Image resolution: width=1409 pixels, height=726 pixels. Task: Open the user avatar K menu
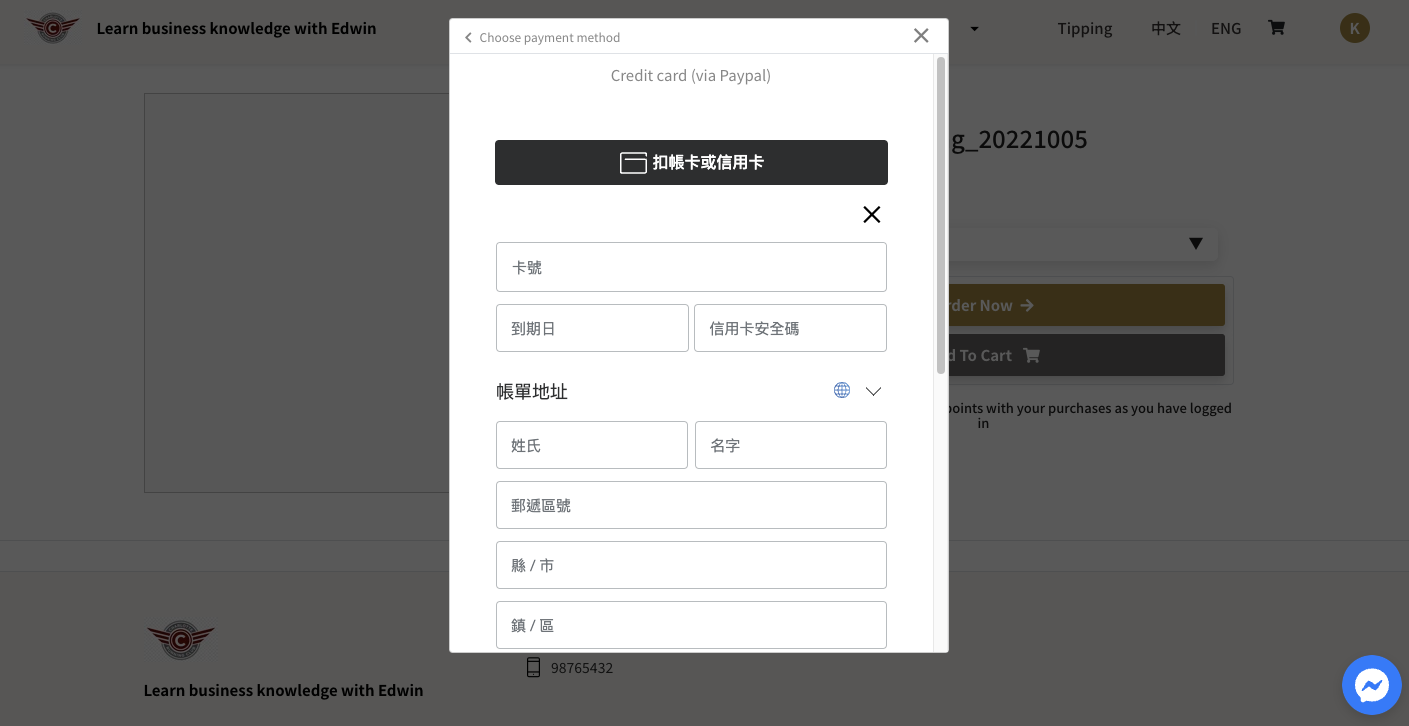click(x=1354, y=28)
